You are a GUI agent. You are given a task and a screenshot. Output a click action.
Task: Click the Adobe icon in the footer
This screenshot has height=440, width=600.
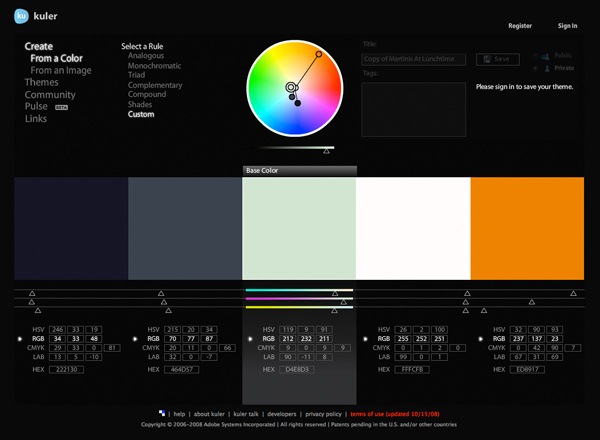(163, 413)
